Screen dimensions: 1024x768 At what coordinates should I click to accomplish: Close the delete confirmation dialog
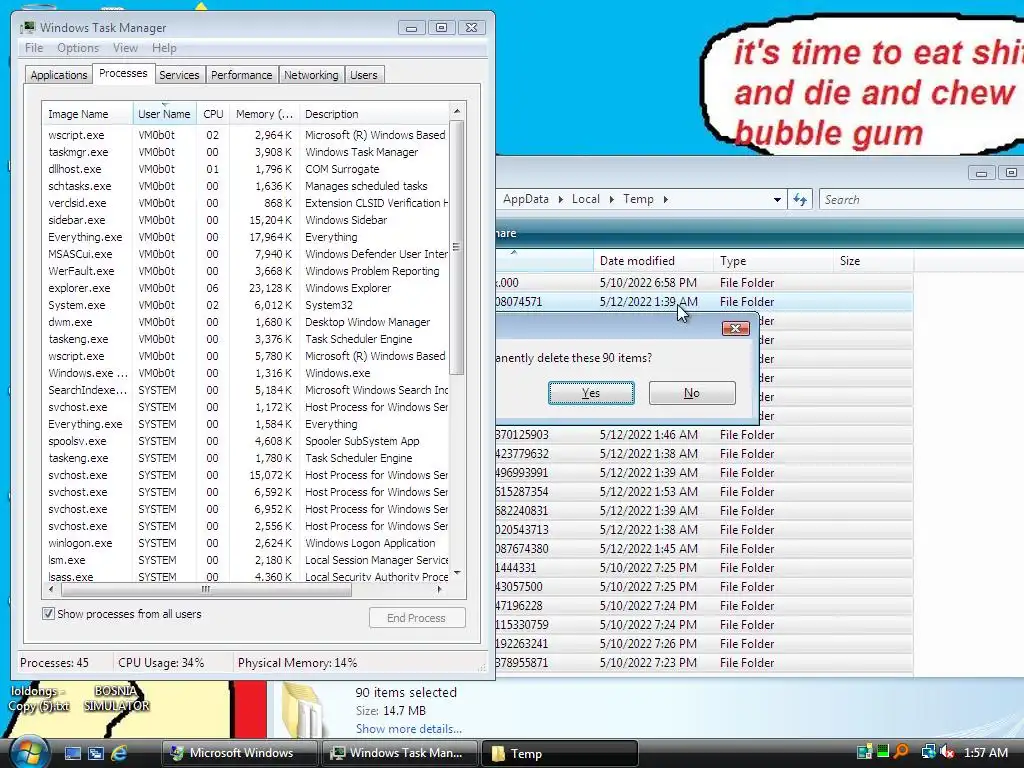735,328
